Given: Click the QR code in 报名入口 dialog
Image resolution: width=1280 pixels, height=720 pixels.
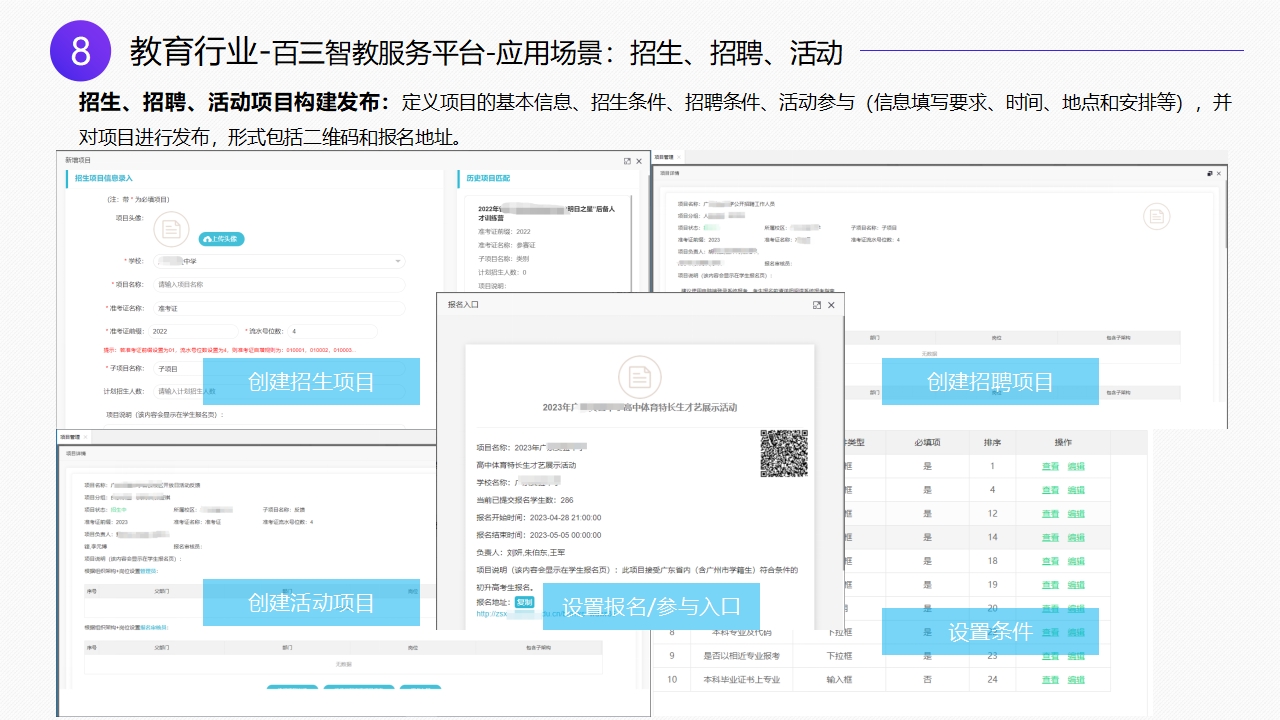Looking at the screenshot, I should tap(784, 453).
